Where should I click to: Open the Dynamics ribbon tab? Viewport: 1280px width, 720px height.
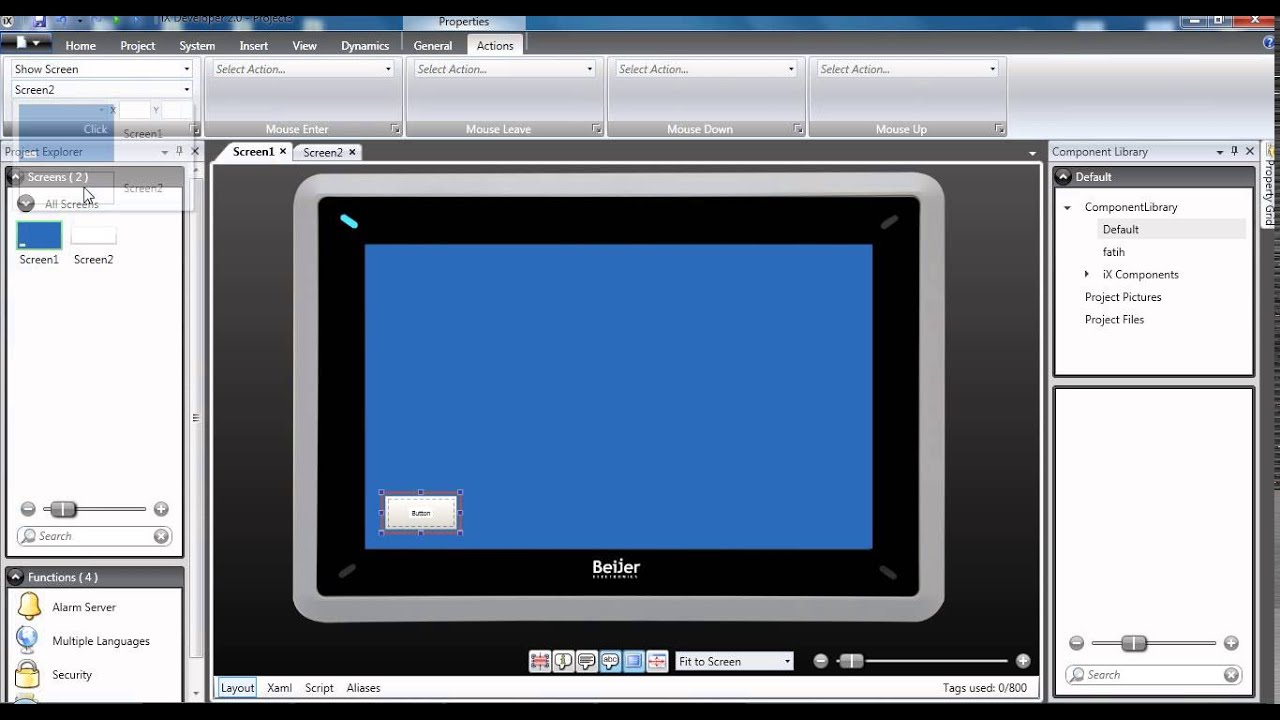[365, 45]
